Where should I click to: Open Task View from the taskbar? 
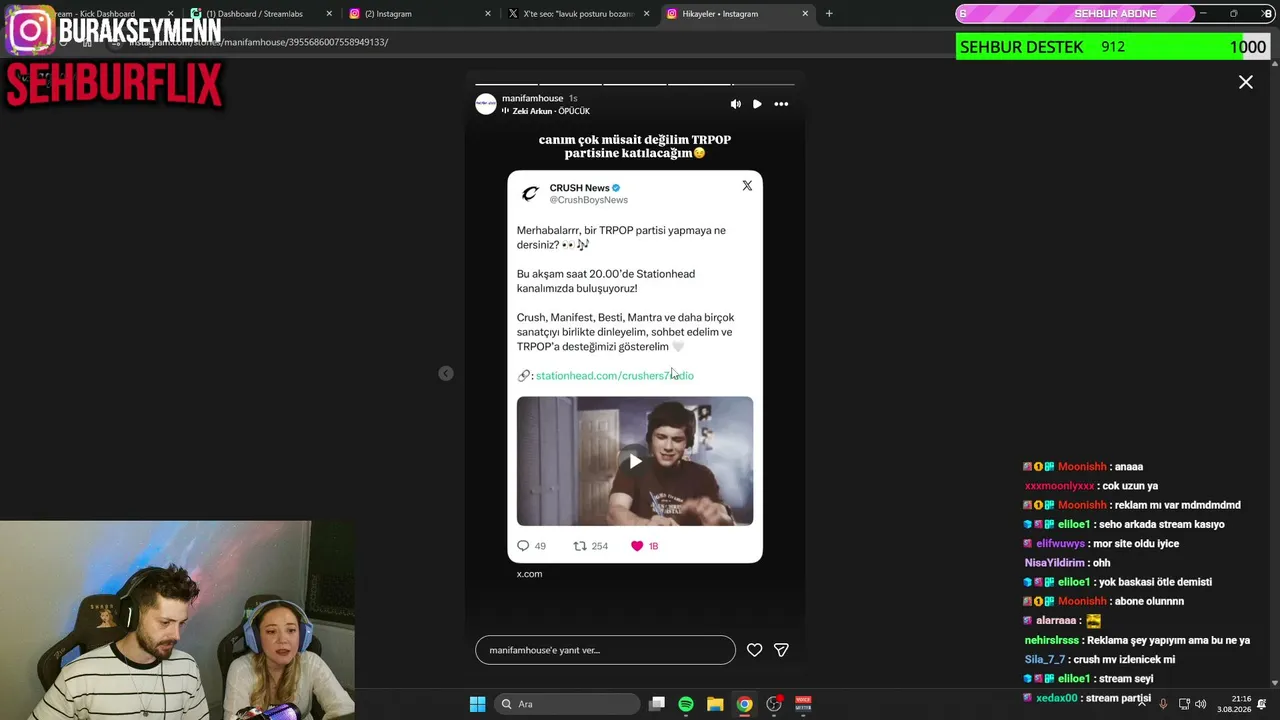[x=657, y=704]
